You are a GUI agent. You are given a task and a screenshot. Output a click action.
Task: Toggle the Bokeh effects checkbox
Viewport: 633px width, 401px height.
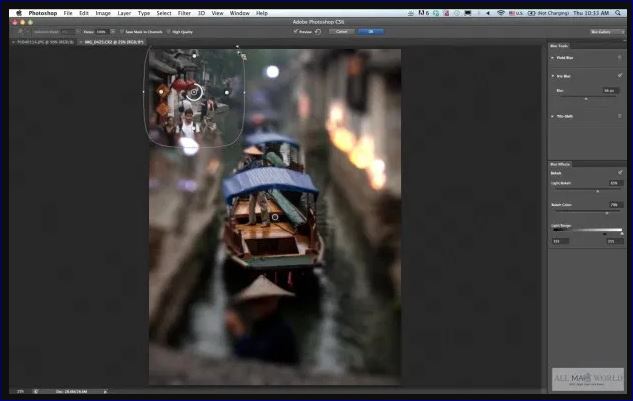620,173
